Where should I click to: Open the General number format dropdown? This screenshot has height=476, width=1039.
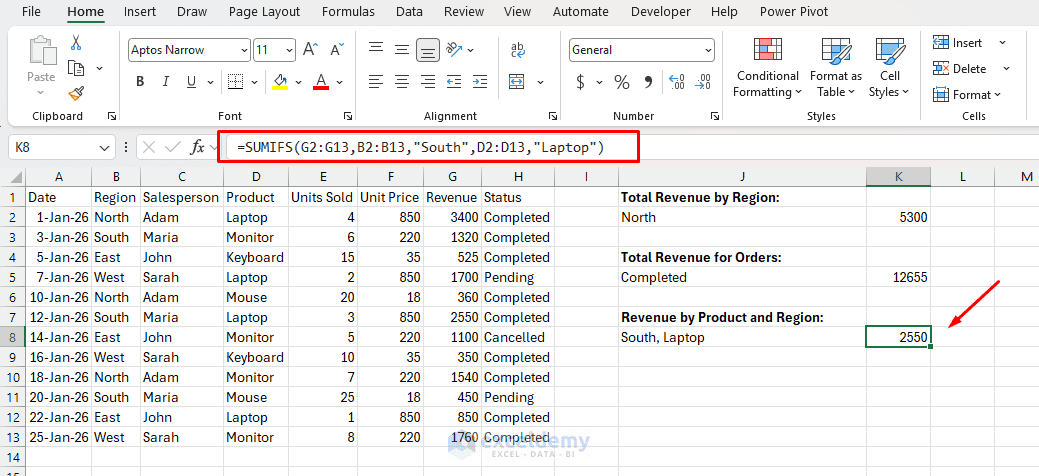708,50
